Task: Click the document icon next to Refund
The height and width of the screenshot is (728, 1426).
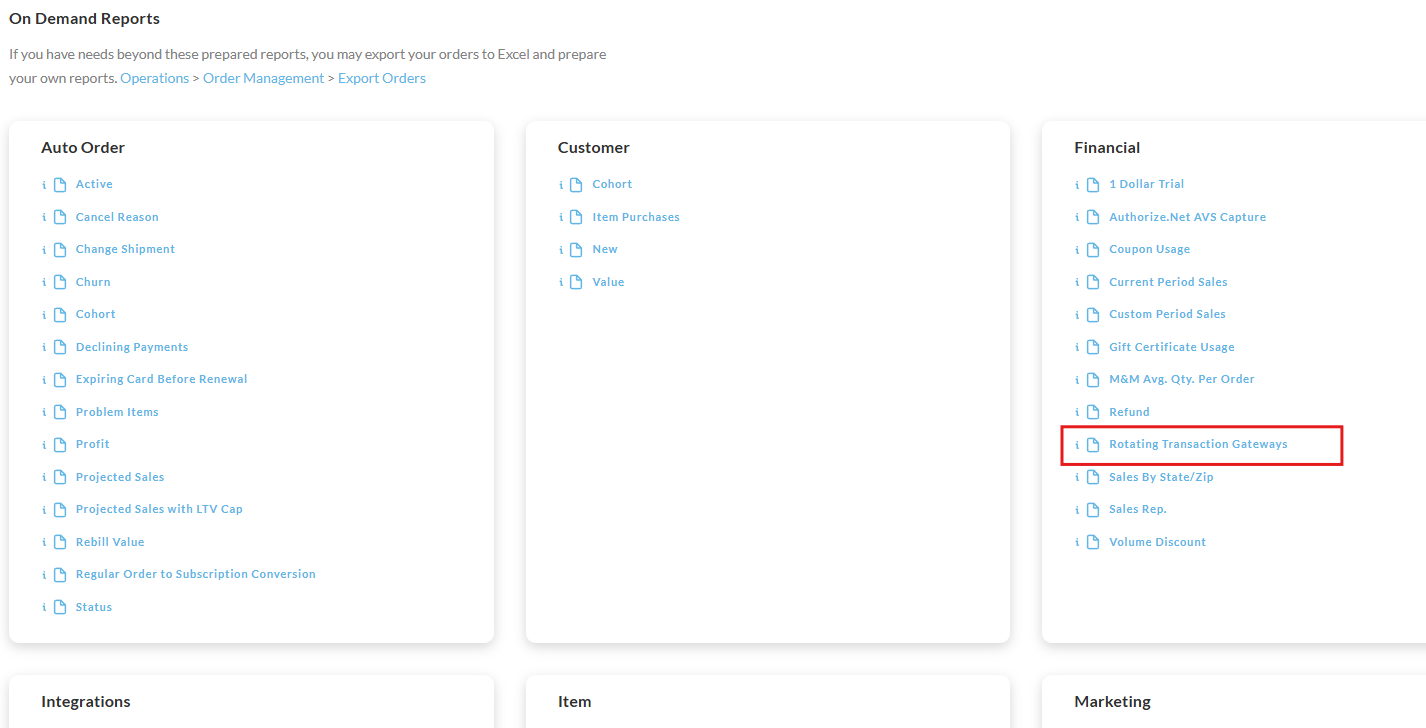Action: (1093, 412)
